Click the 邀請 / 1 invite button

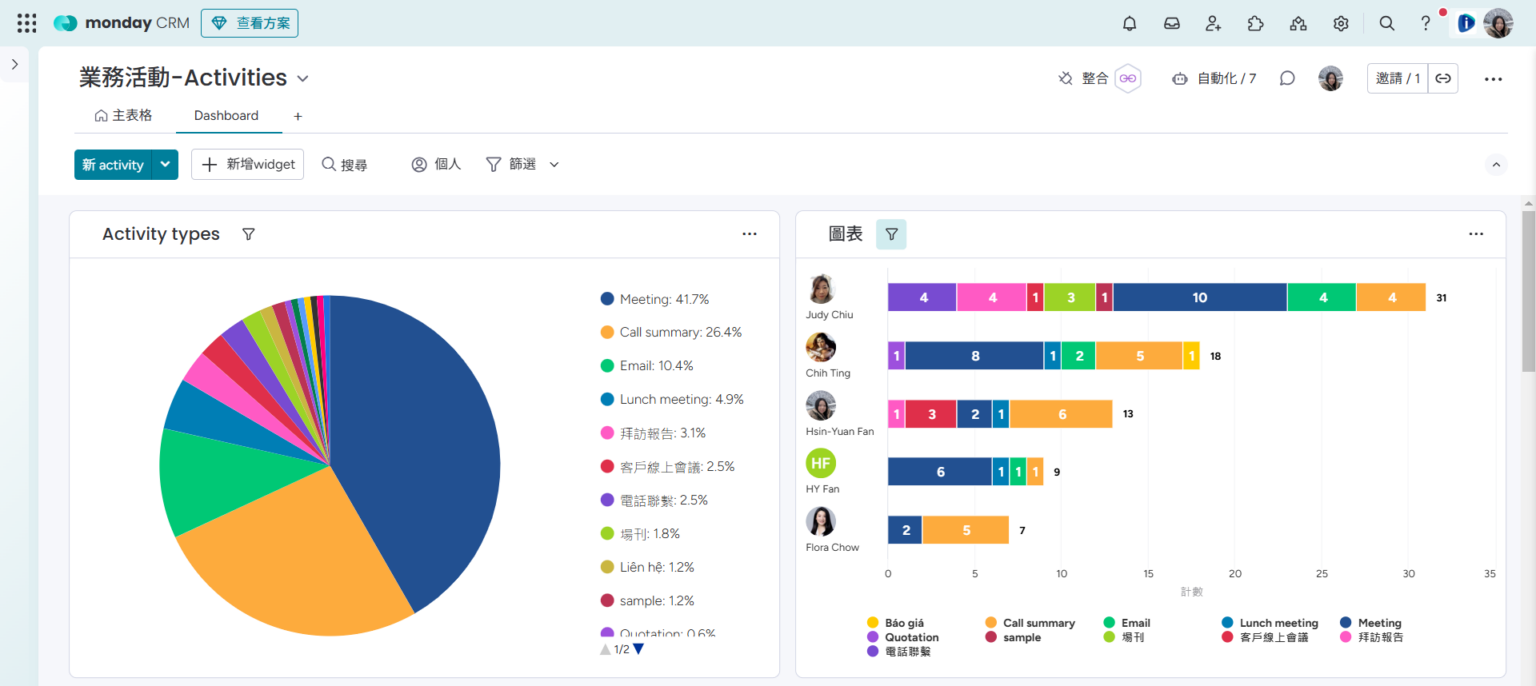point(1398,78)
